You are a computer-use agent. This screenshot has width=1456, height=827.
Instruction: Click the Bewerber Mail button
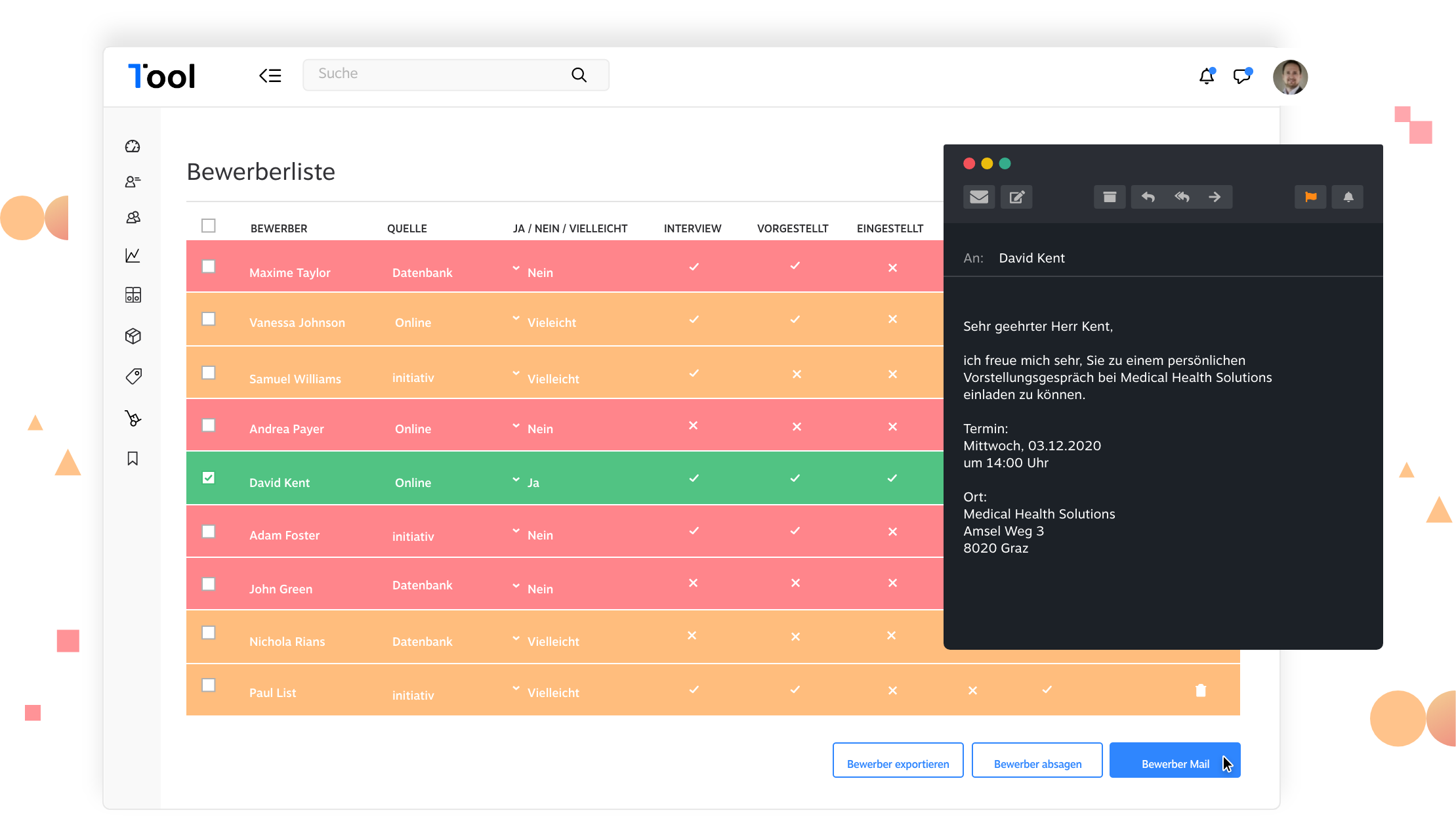[1175, 760]
